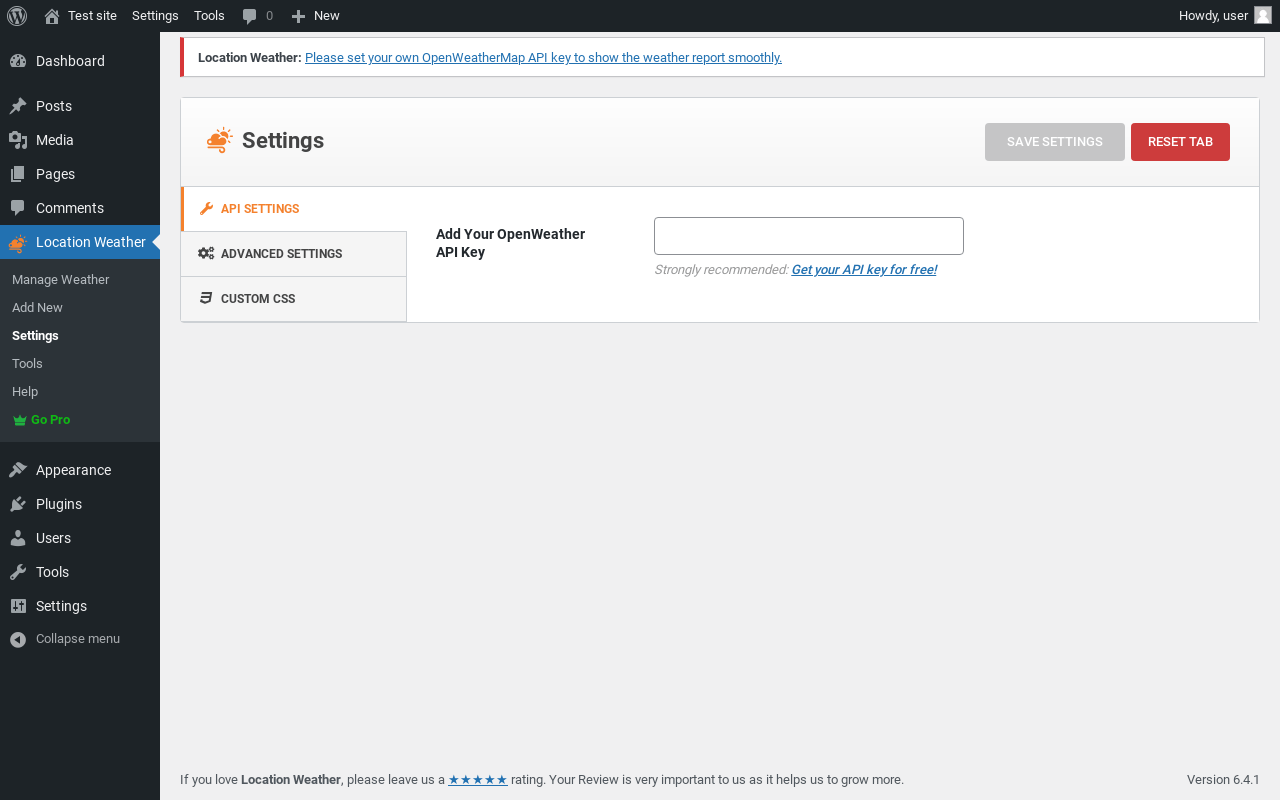Open the five-star rating link
Image resolution: width=1280 pixels, height=800 pixels.
coord(478,780)
